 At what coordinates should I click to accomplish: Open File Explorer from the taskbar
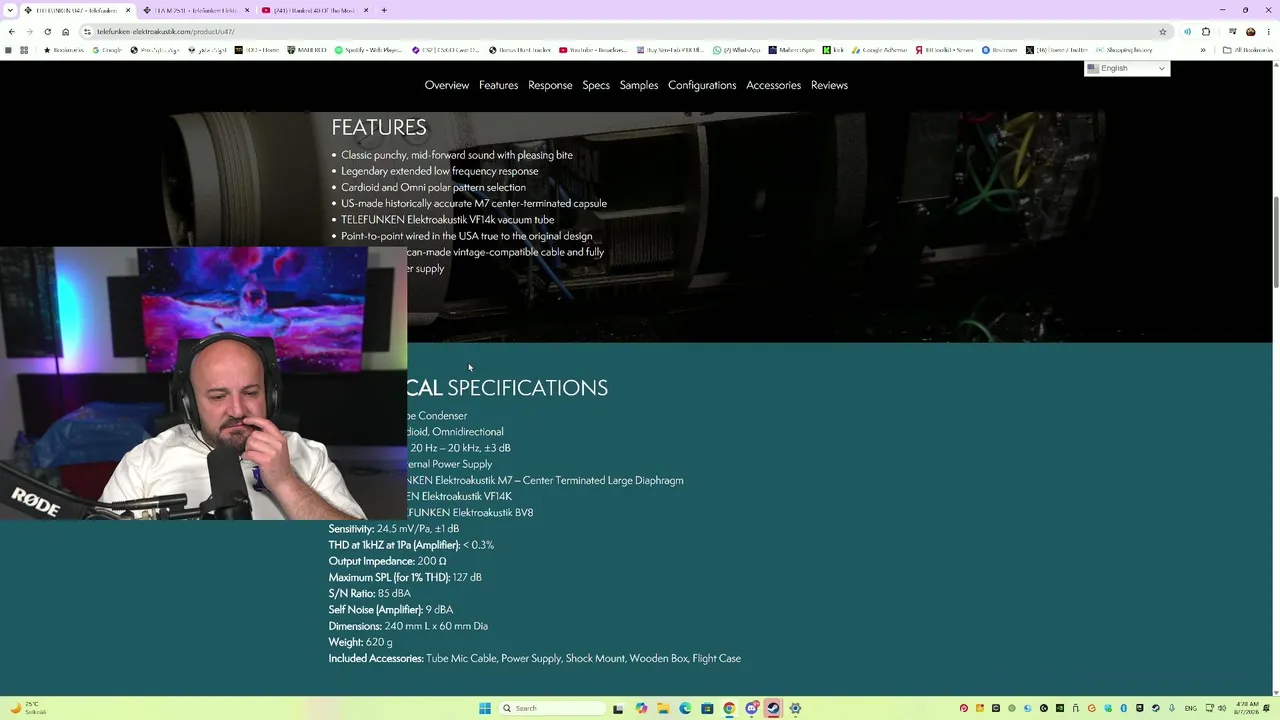pyautogui.click(x=663, y=708)
